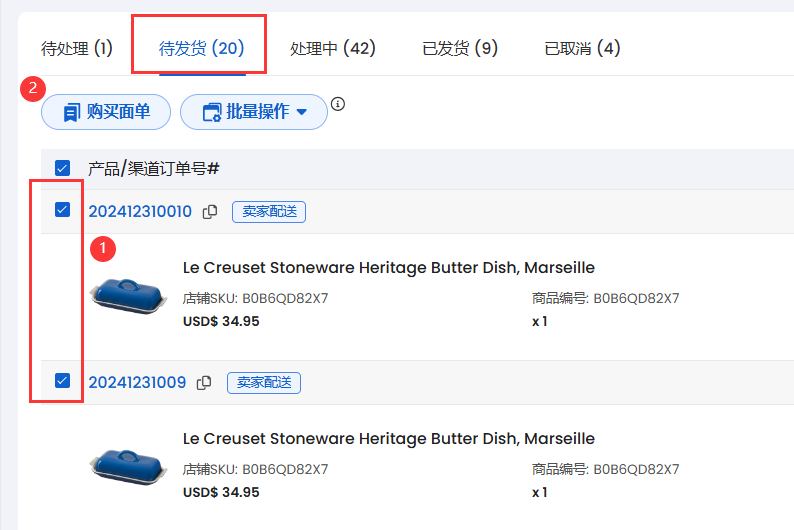Copy order number 20241231009
Screen dimensions: 794x530
pos(204,383)
